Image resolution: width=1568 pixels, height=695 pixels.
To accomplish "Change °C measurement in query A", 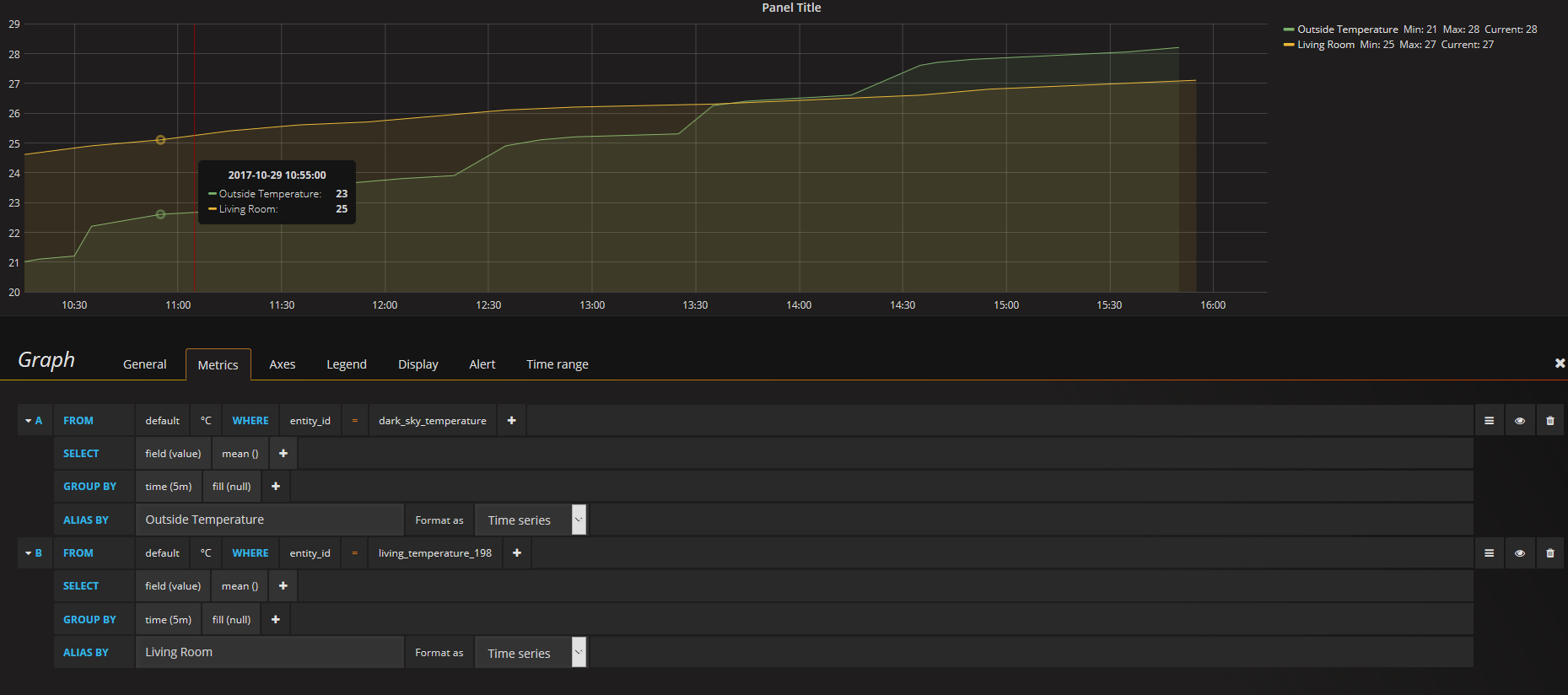I will [x=206, y=420].
